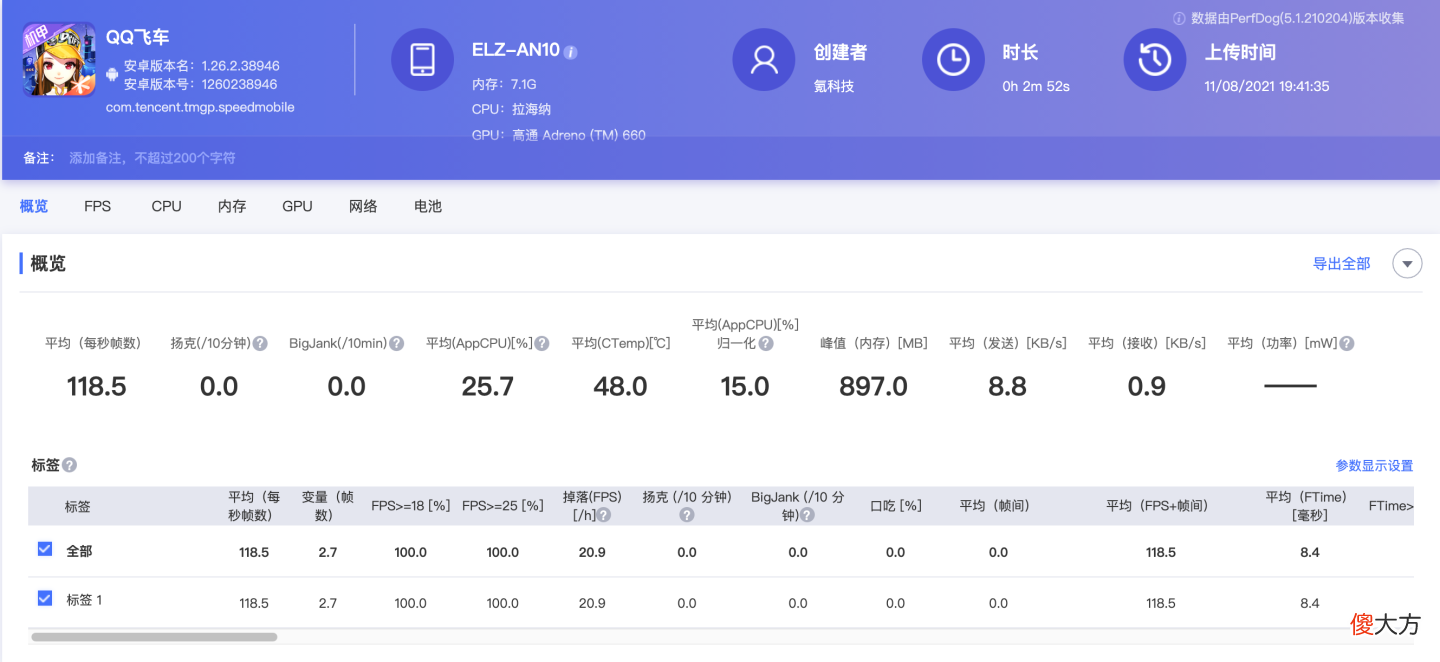Open help icon next to 平均（功率）[mW]
Screen dimensions: 1440x662
pos(1347,343)
